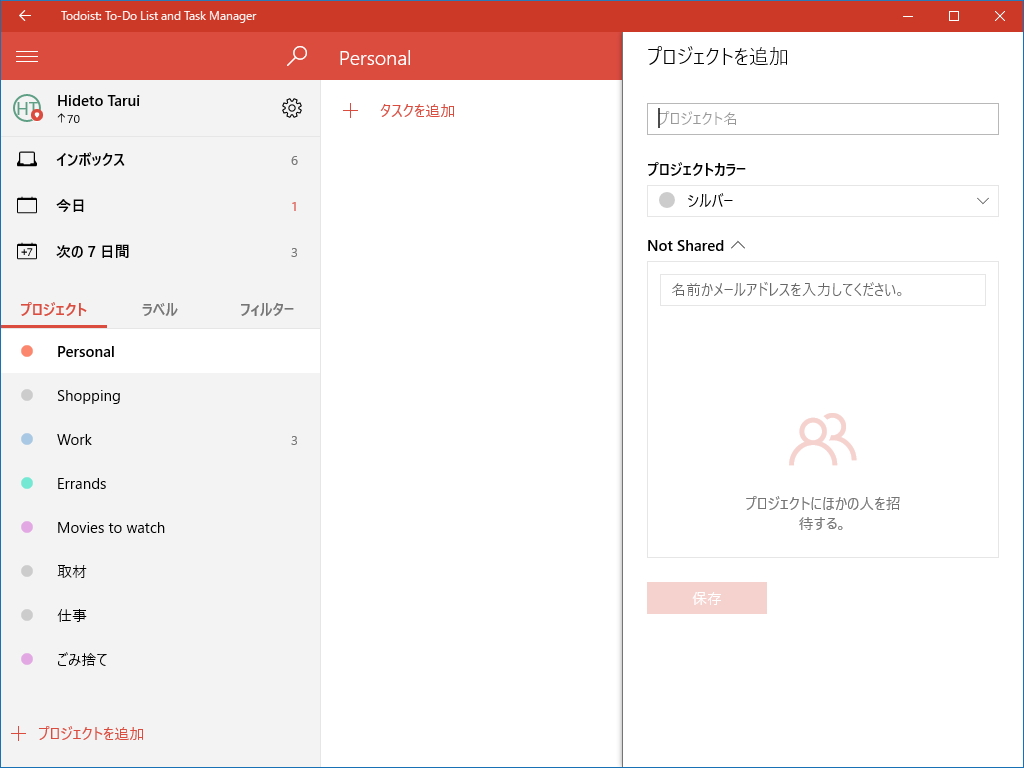Screen dimensions: 1024x768
Task: Select the Movies to watch project
Action: click(x=111, y=527)
